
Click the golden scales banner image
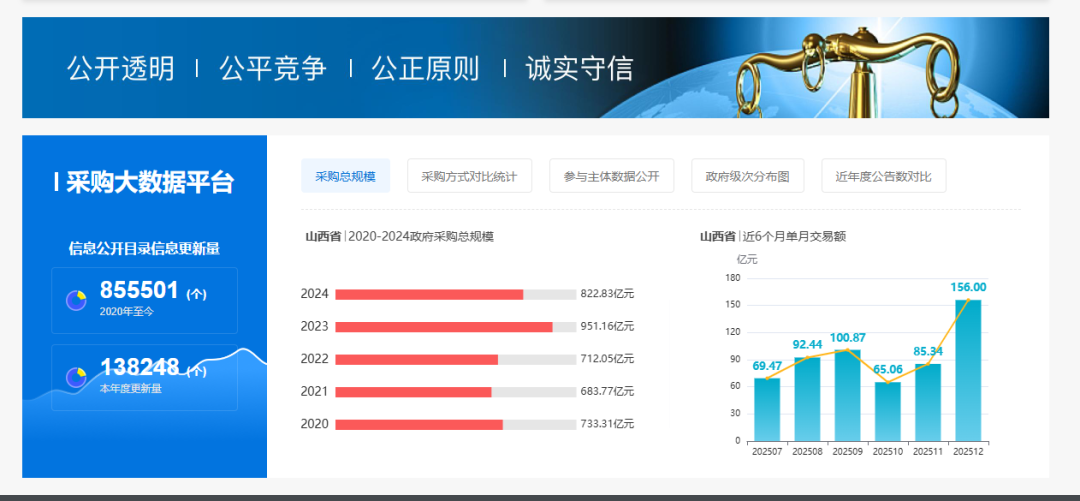tap(848, 68)
